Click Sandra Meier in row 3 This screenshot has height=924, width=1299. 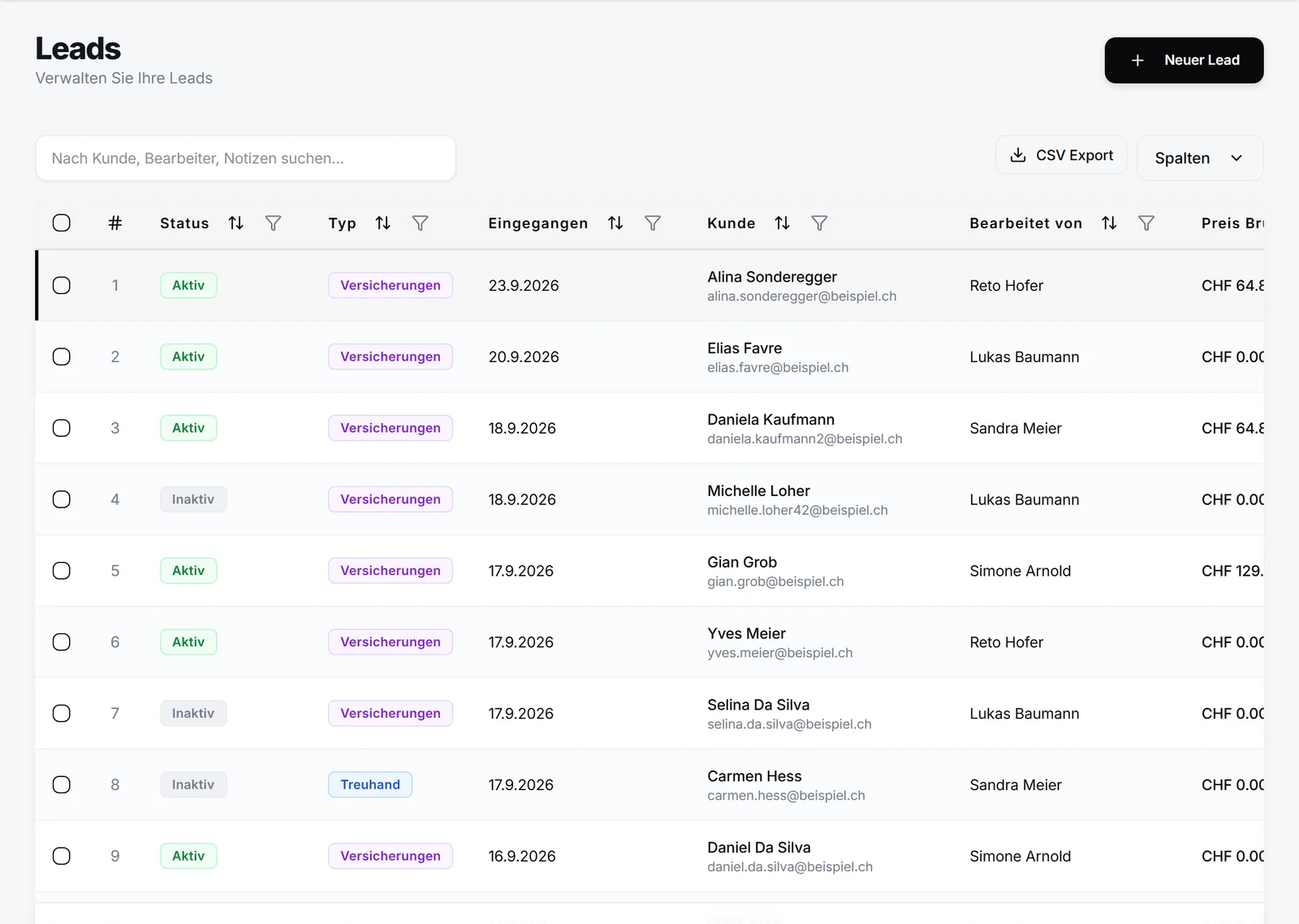tap(1016, 429)
